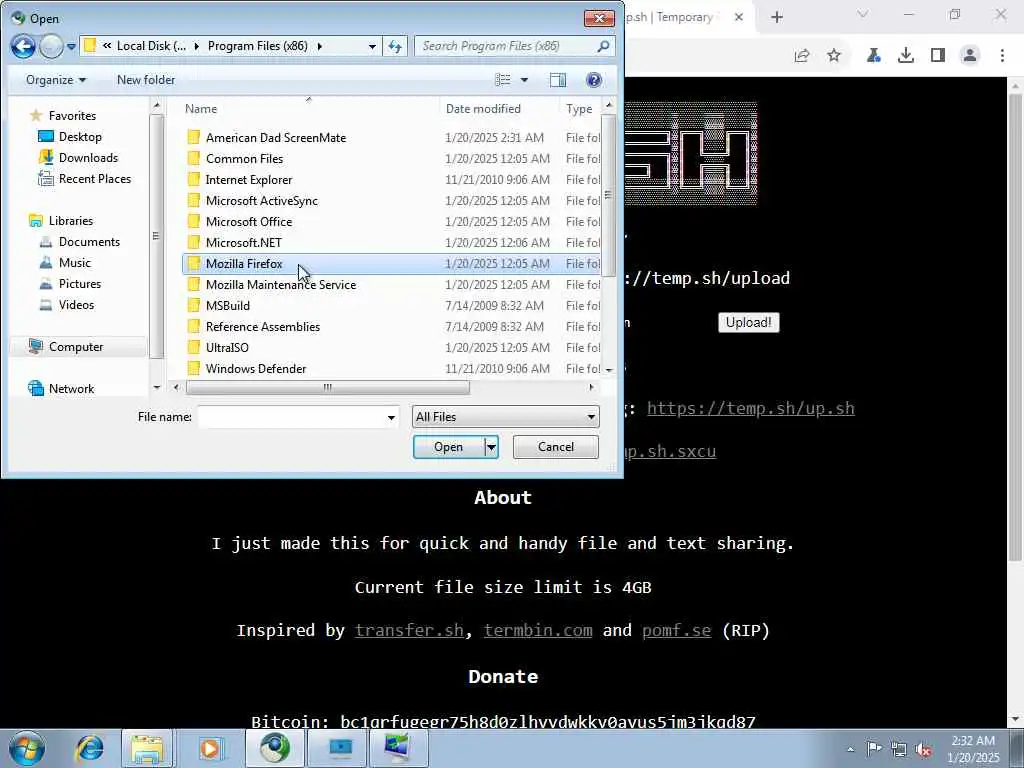1024x768 pixels.
Task: Open Chrome three-dot menu
Action: pos(1002,56)
